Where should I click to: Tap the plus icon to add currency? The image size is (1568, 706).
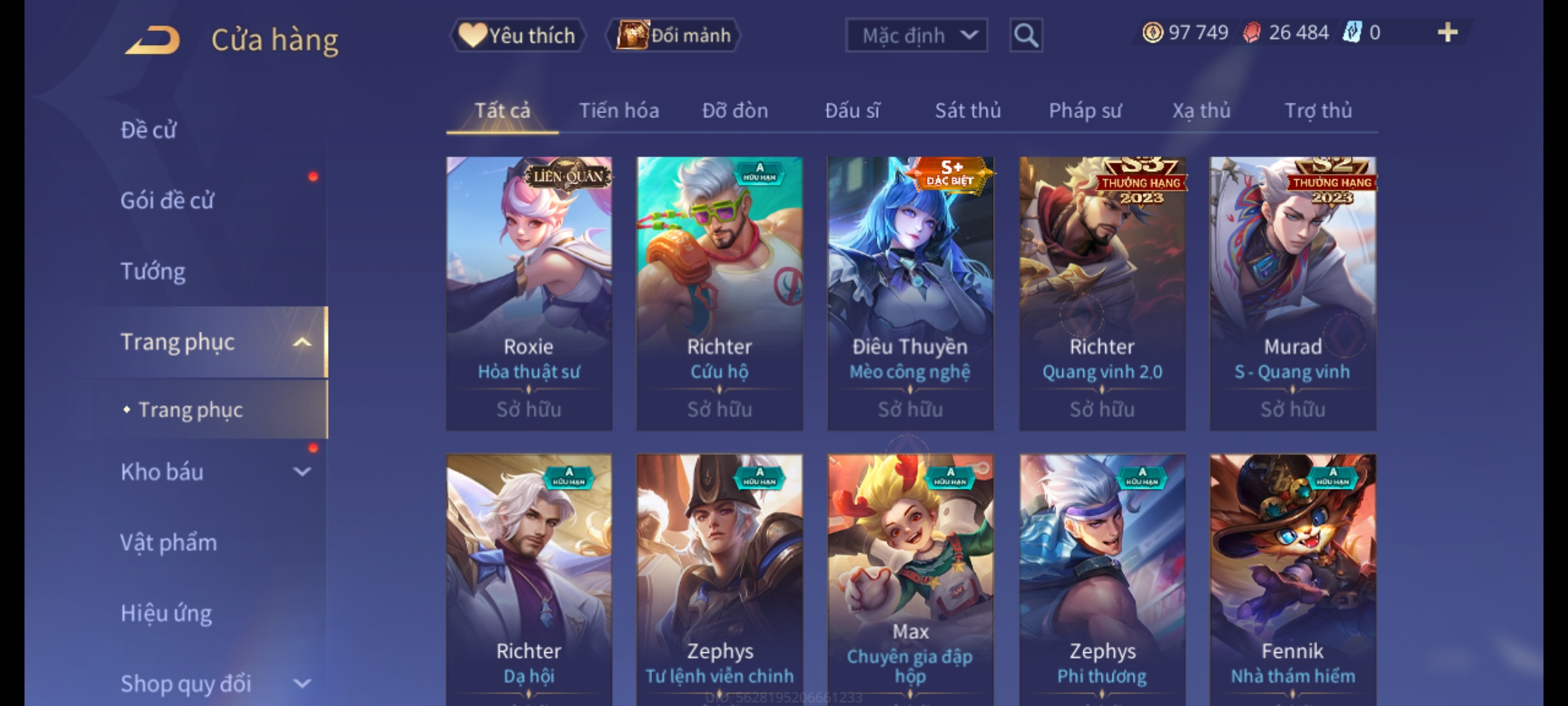point(1448,33)
